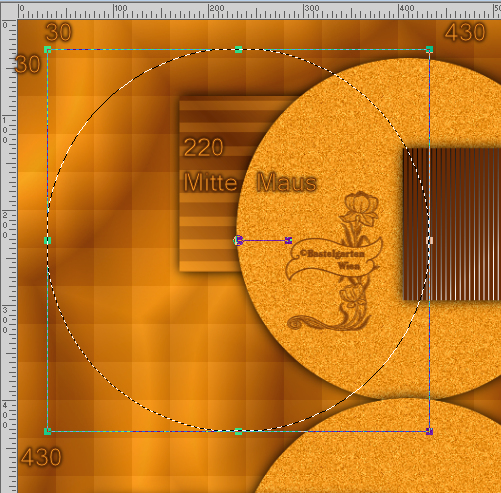
Task: Click the top-center edge selection handle
Action: click(x=238, y=50)
